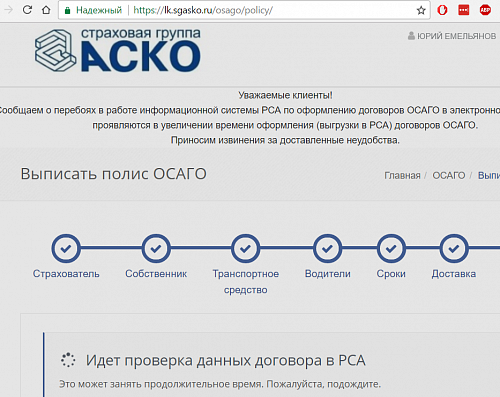Click the forward navigation arrow

(x=8, y=10)
